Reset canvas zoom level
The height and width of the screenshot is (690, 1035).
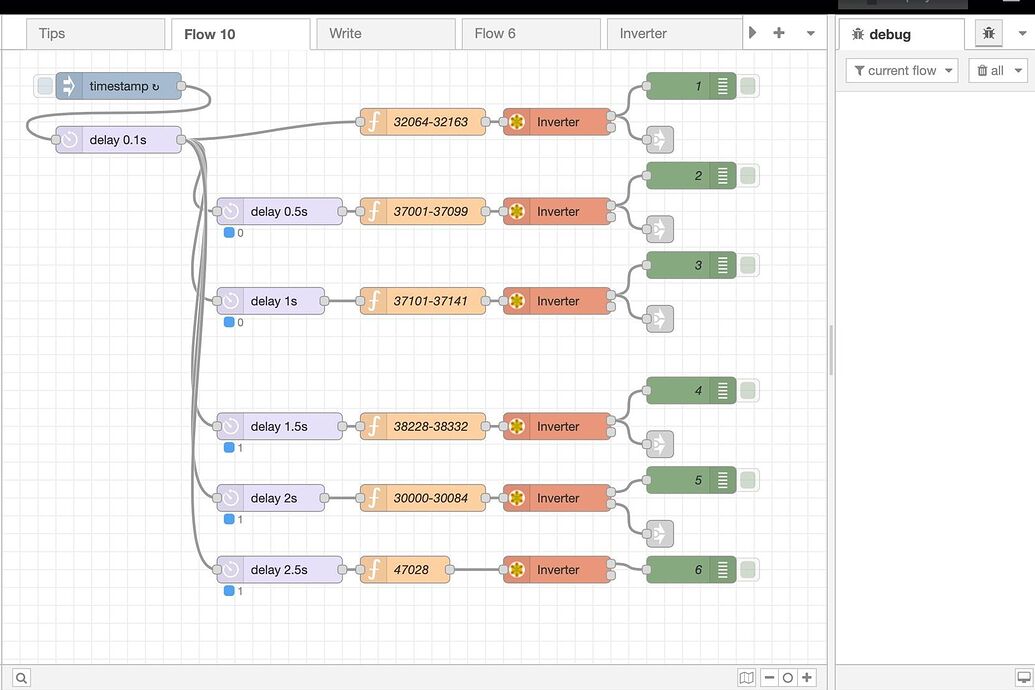click(787, 677)
